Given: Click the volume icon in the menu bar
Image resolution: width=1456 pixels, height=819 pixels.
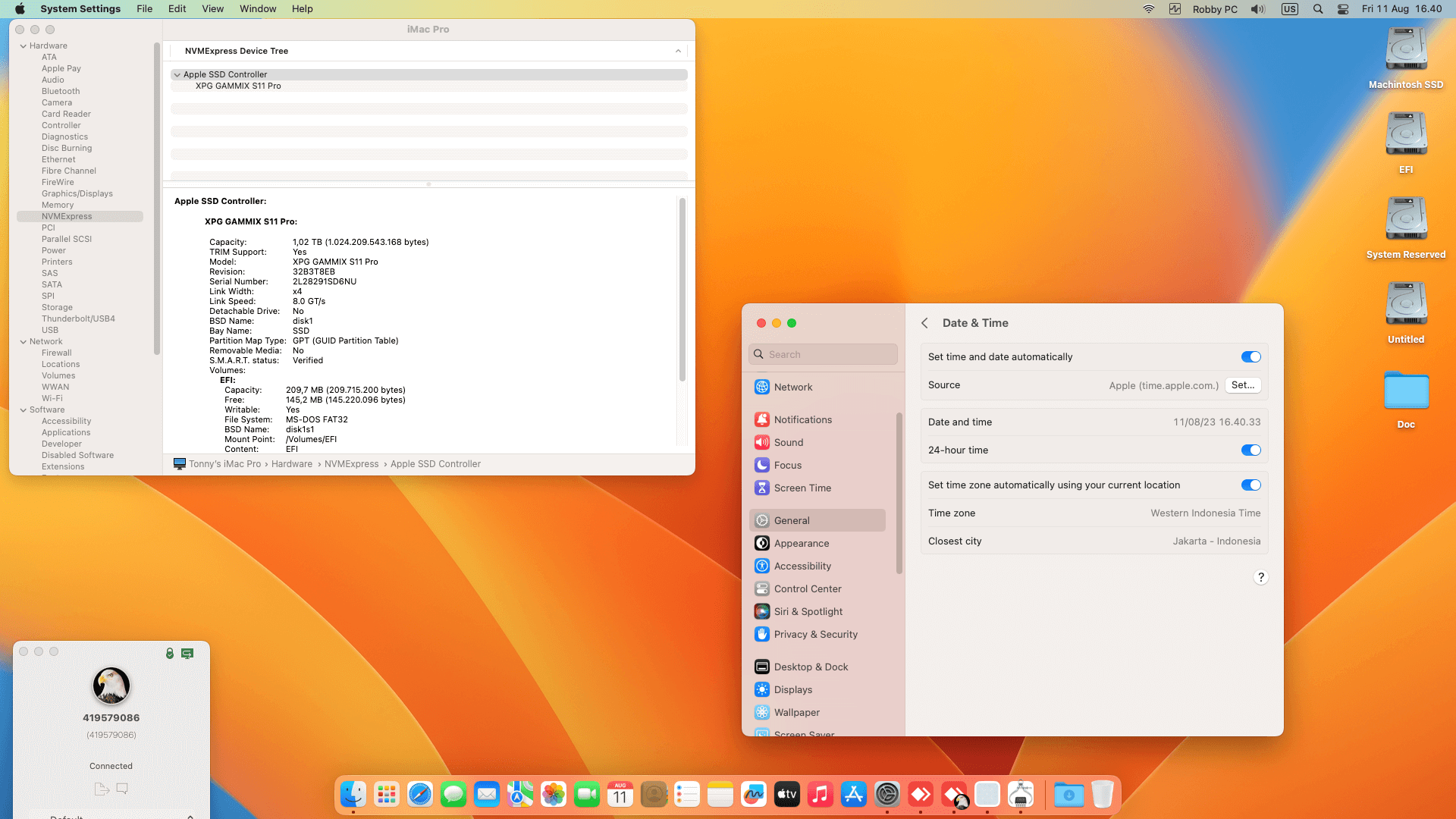Looking at the screenshot, I should tap(1258, 9).
